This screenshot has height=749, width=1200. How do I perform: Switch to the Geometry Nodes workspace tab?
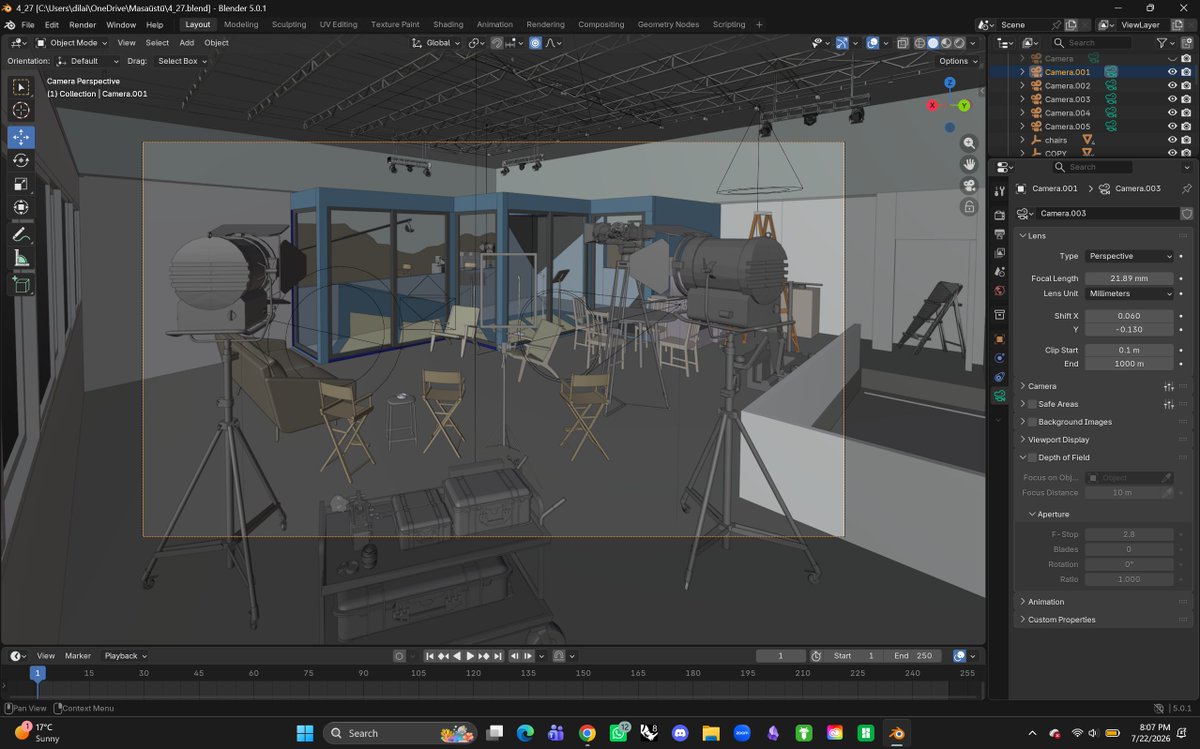669,24
